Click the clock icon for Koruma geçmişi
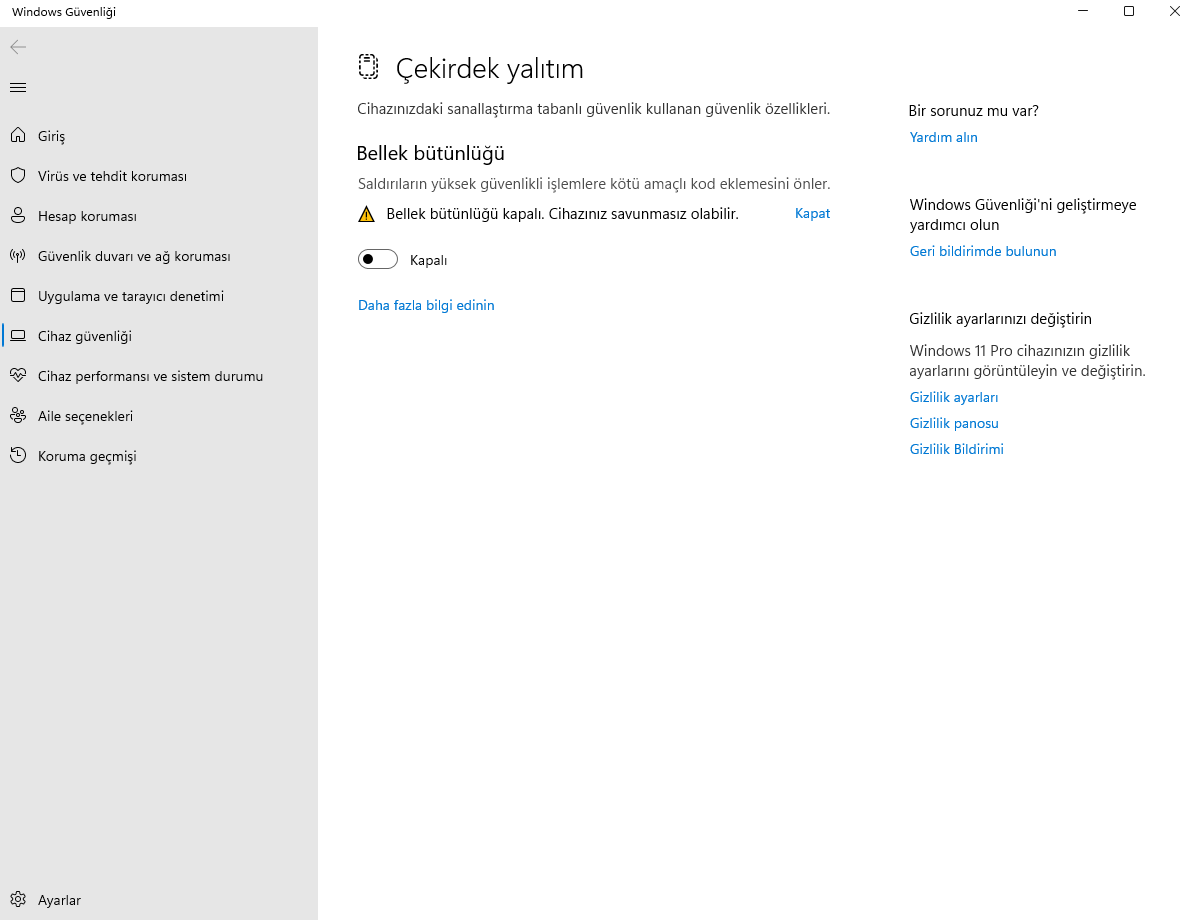 [18, 455]
